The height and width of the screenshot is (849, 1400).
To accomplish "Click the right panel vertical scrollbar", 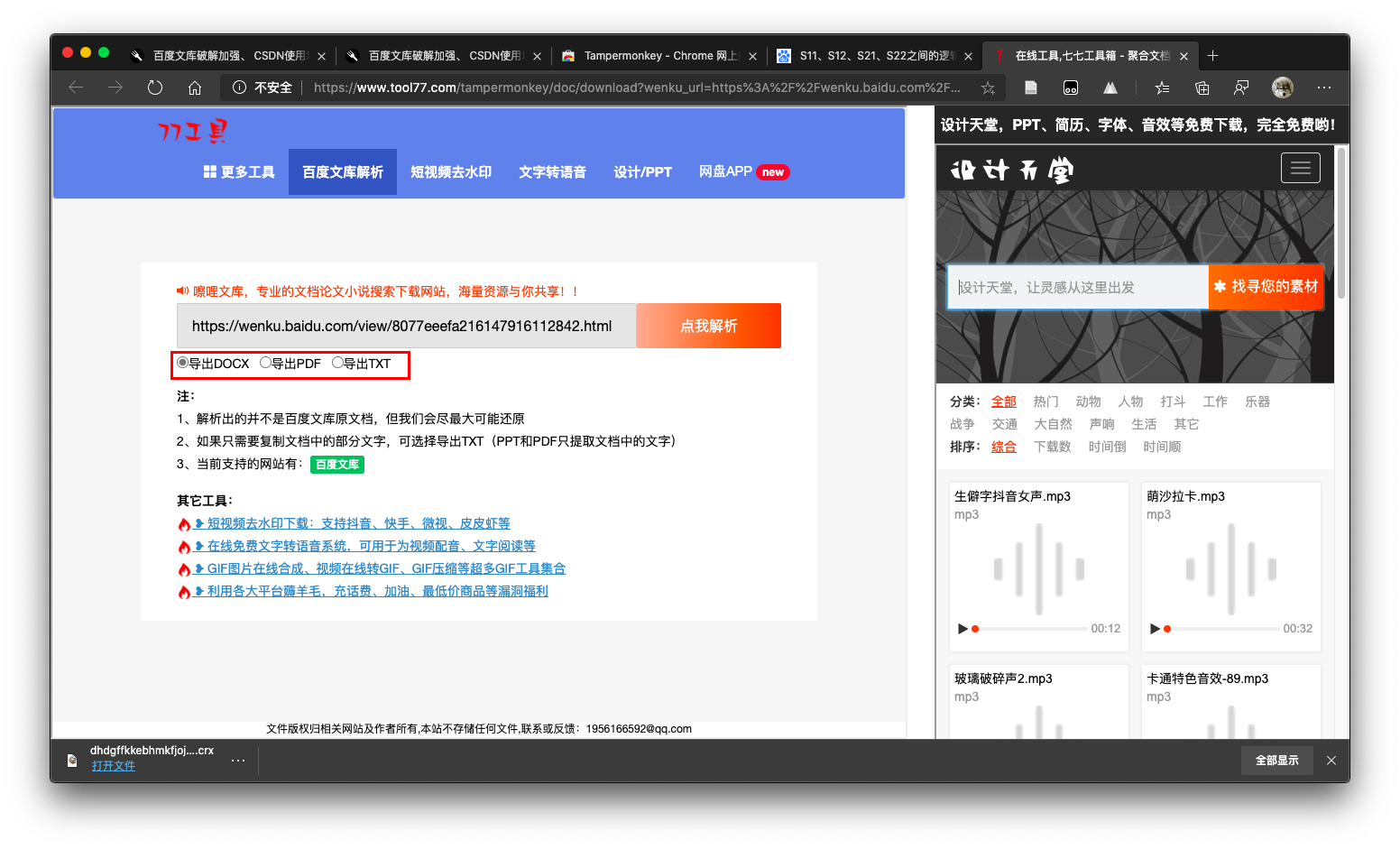I will coord(1341,224).
